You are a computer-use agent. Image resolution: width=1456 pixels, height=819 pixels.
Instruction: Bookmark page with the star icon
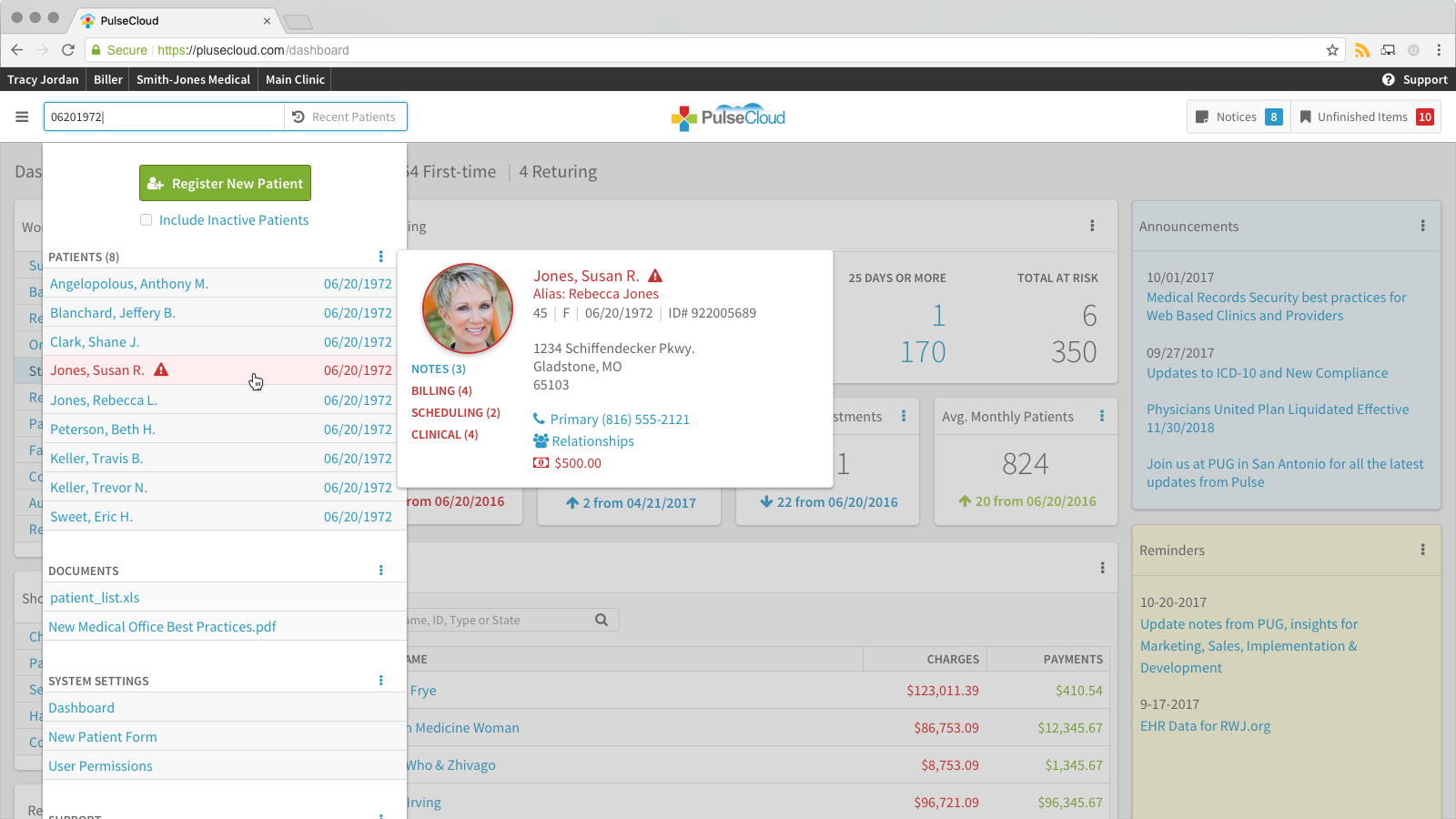1332,50
